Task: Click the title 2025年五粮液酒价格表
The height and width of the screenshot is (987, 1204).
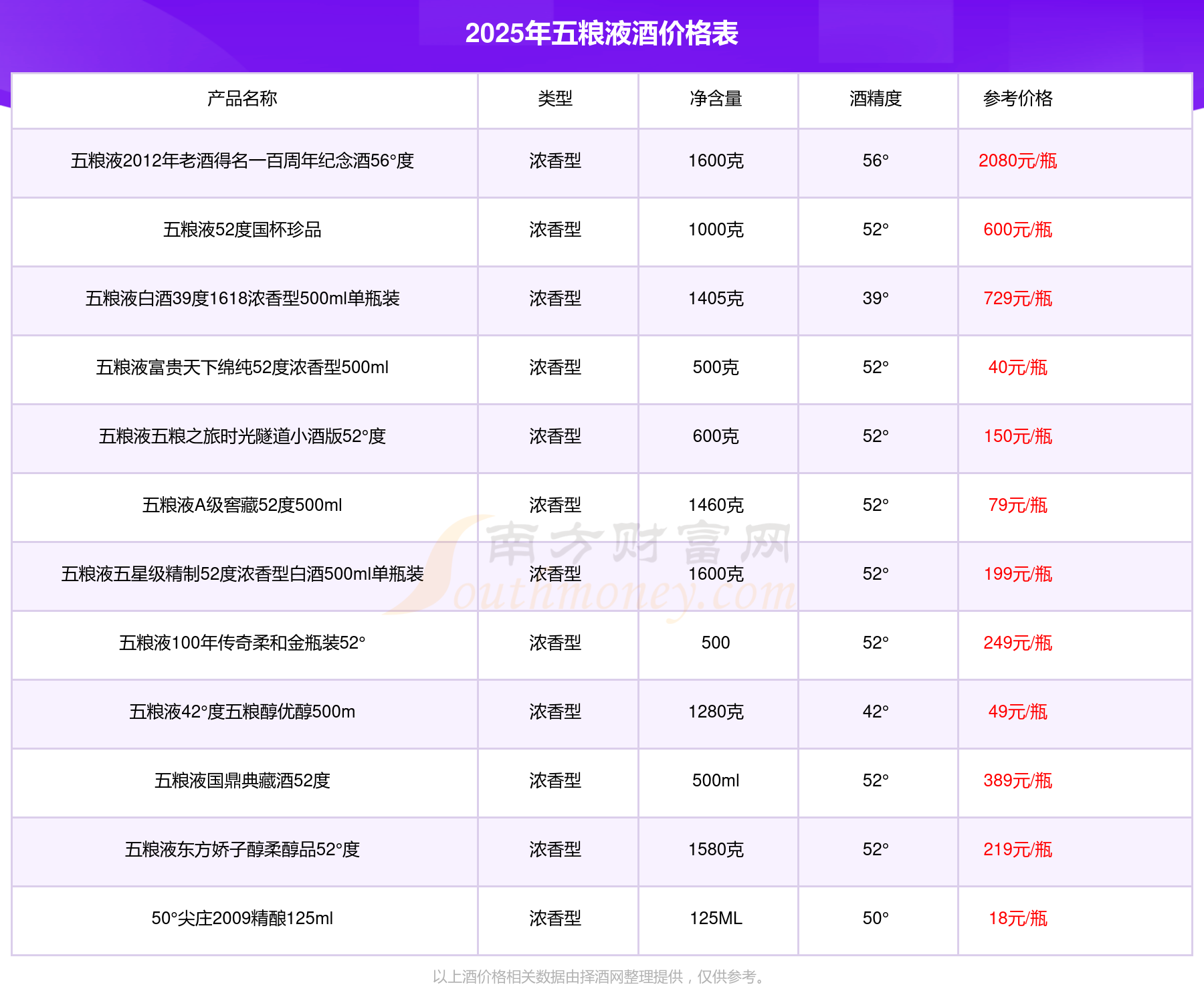Action: pyautogui.click(x=601, y=33)
